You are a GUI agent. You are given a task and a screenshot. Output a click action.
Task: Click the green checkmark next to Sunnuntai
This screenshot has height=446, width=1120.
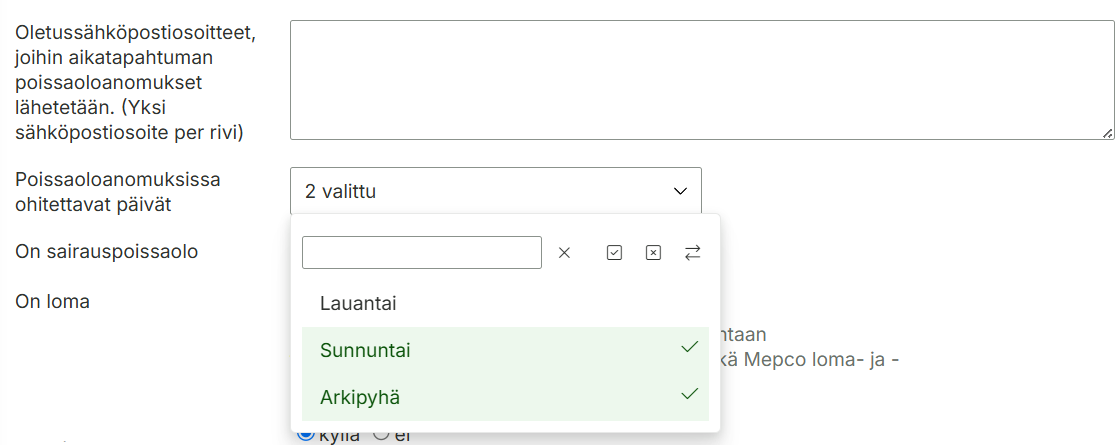click(689, 347)
